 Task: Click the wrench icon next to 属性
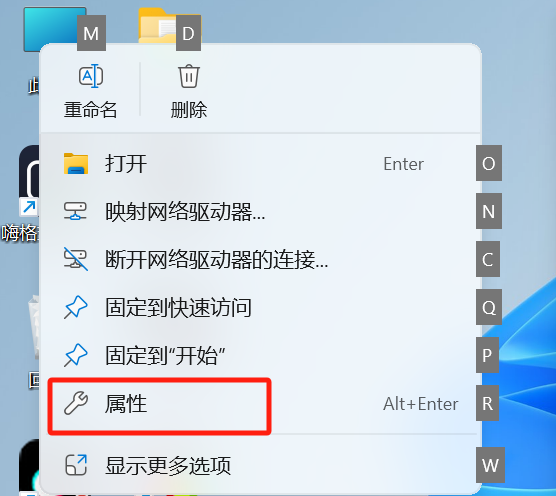coord(76,403)
